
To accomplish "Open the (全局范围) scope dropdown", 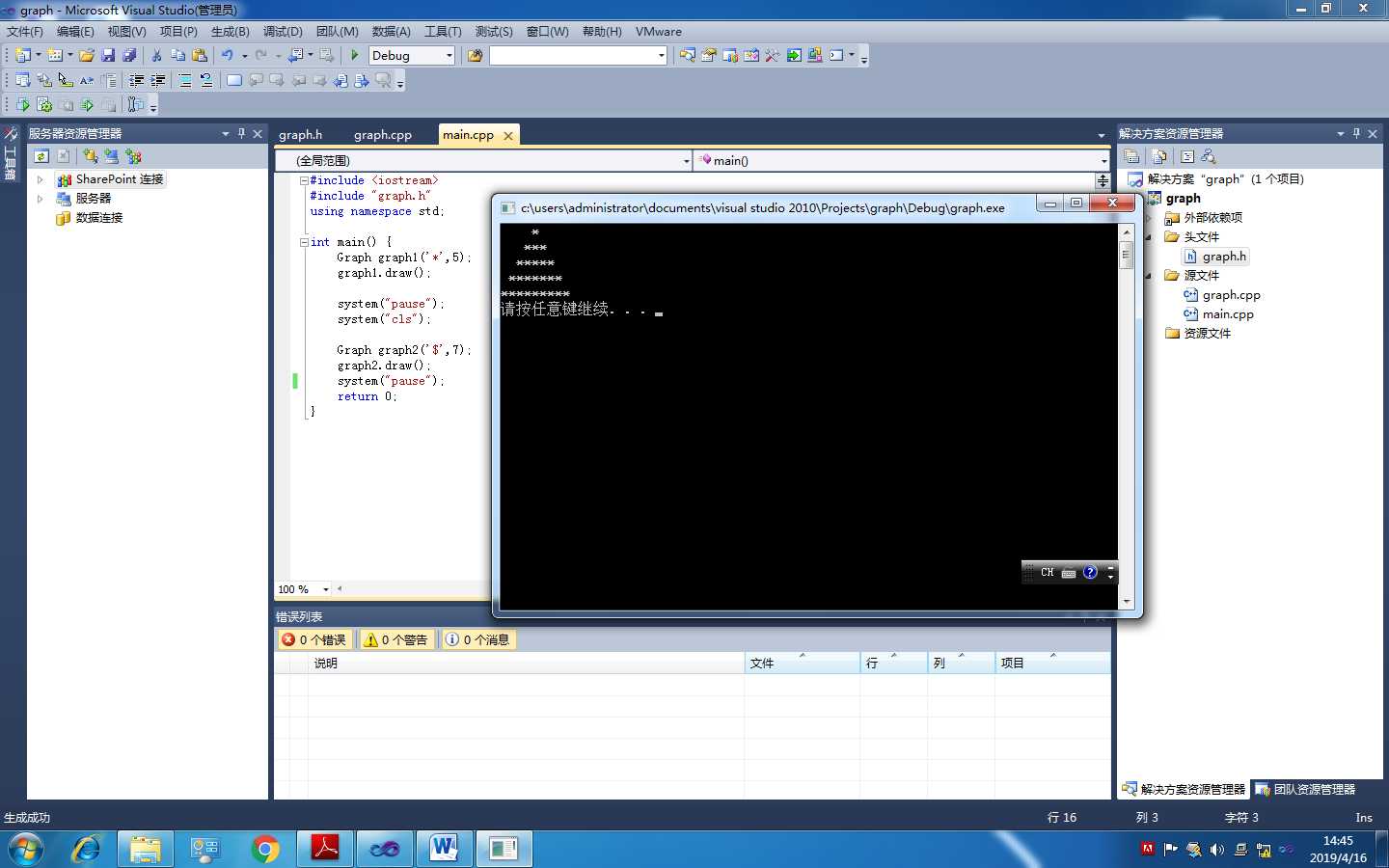I will (x=686, y=161).
